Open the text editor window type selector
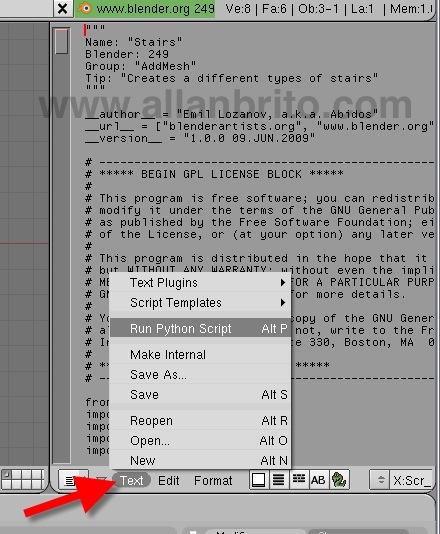This screenshot has height=534, width=440. pyautogui.click(x=73, y=481)
